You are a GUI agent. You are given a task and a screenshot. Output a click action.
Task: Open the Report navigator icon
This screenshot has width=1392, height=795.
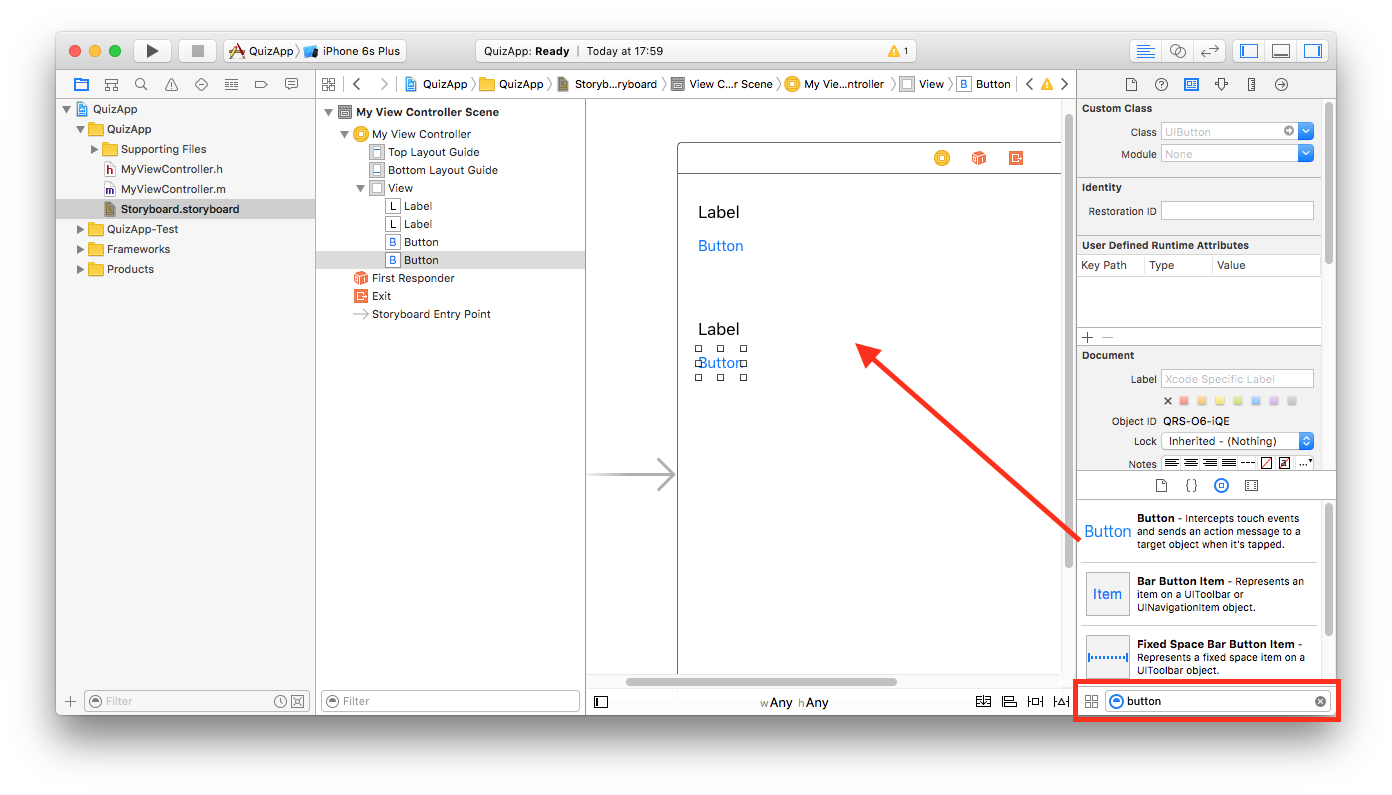[291, 84]
